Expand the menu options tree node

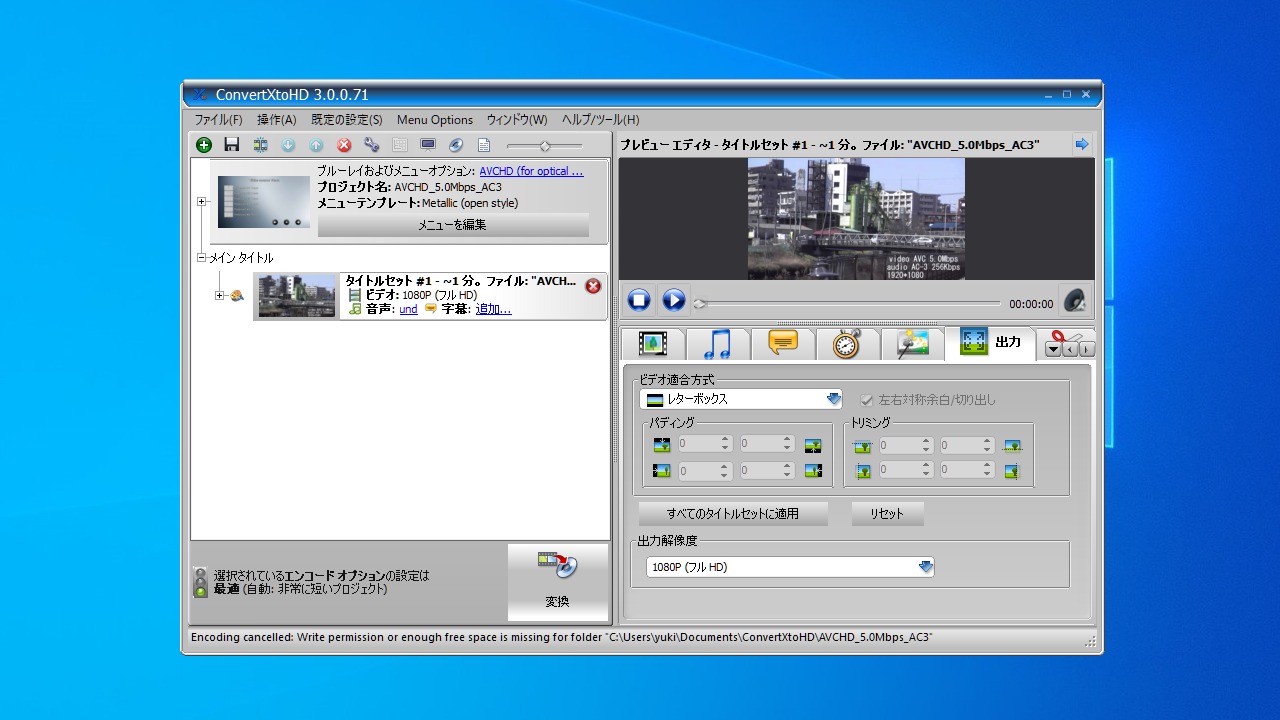click(201, 201)
